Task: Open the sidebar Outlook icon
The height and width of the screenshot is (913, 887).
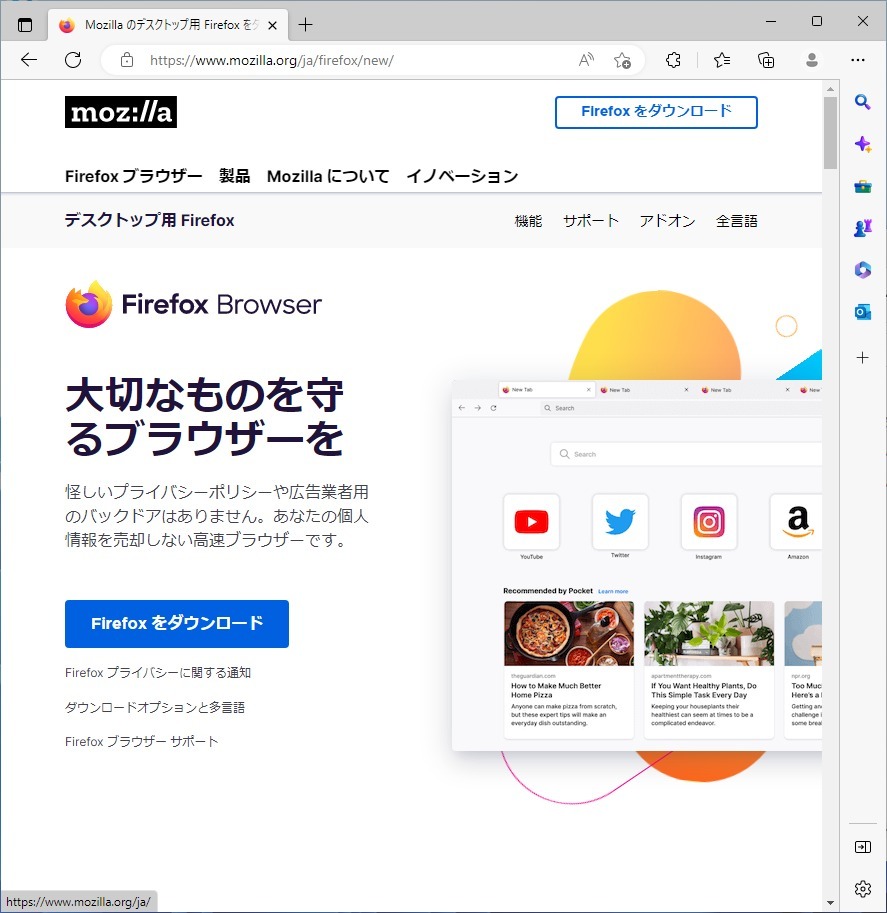Action: tap(863, 312)
